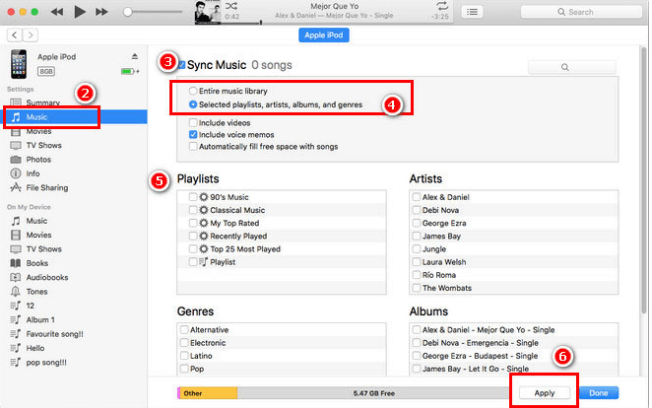Start playback with the play button

(x=79, y=12)
